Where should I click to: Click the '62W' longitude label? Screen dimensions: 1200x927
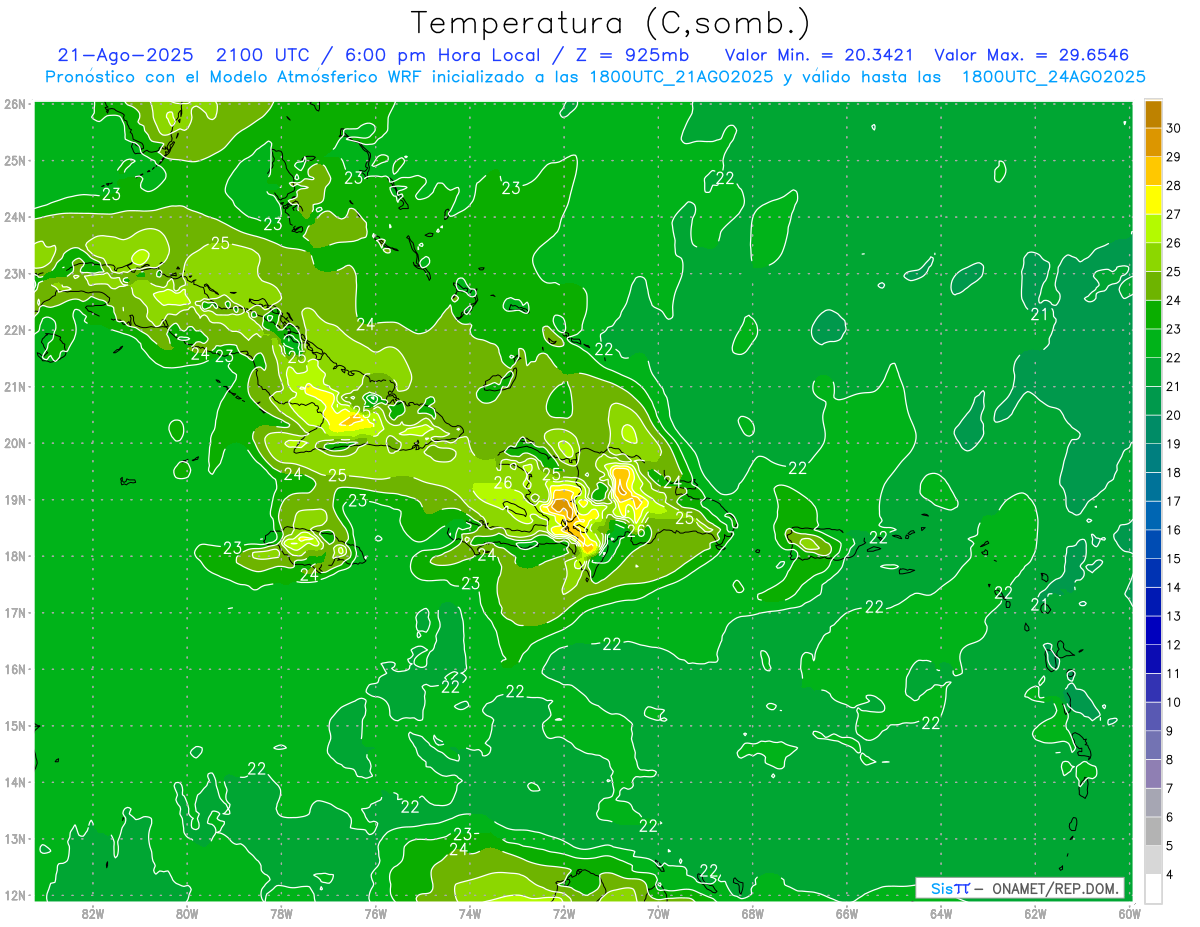tap(1036, 913)
